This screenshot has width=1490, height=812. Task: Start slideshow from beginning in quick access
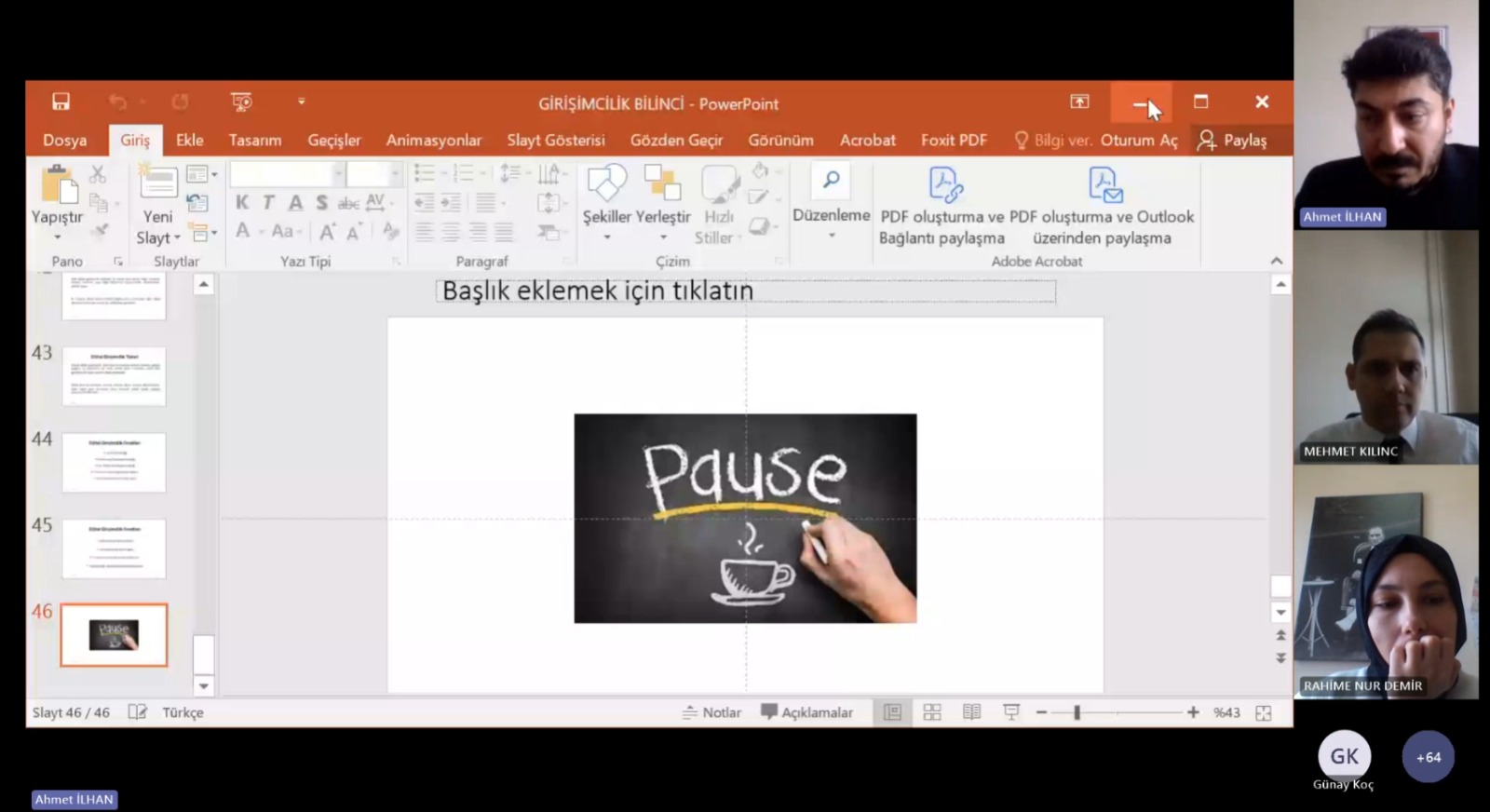point(241,101)
